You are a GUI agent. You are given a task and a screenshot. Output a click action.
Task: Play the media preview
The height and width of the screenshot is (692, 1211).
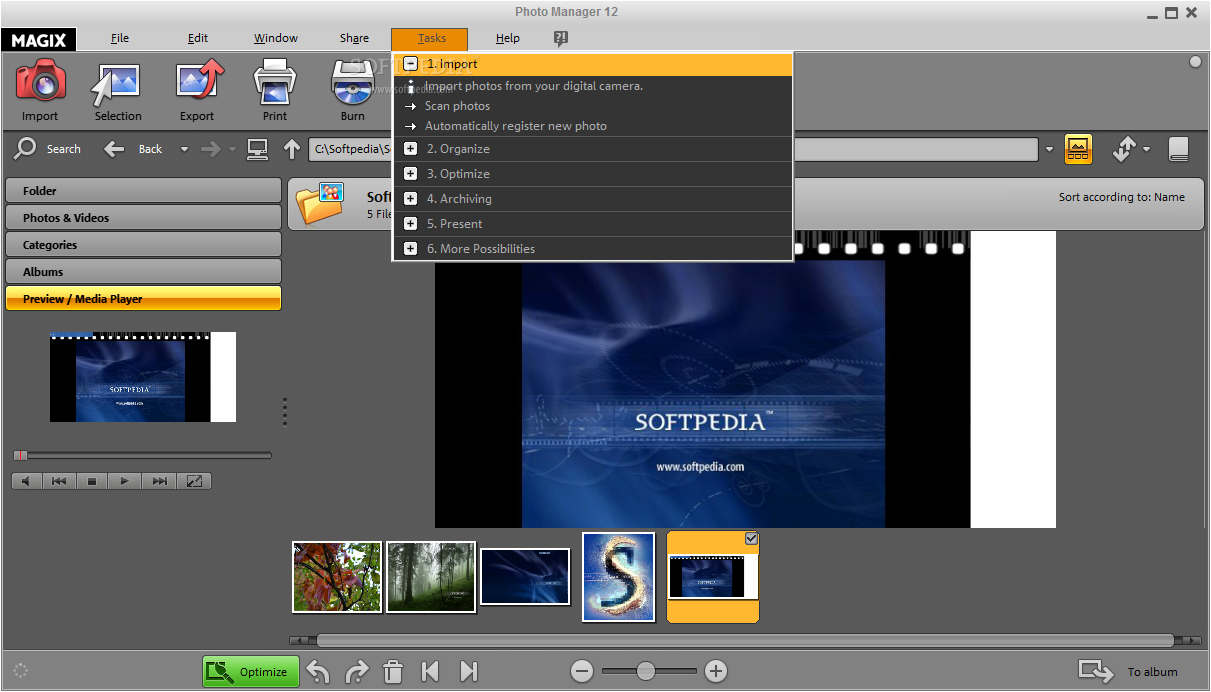point(125,481)
